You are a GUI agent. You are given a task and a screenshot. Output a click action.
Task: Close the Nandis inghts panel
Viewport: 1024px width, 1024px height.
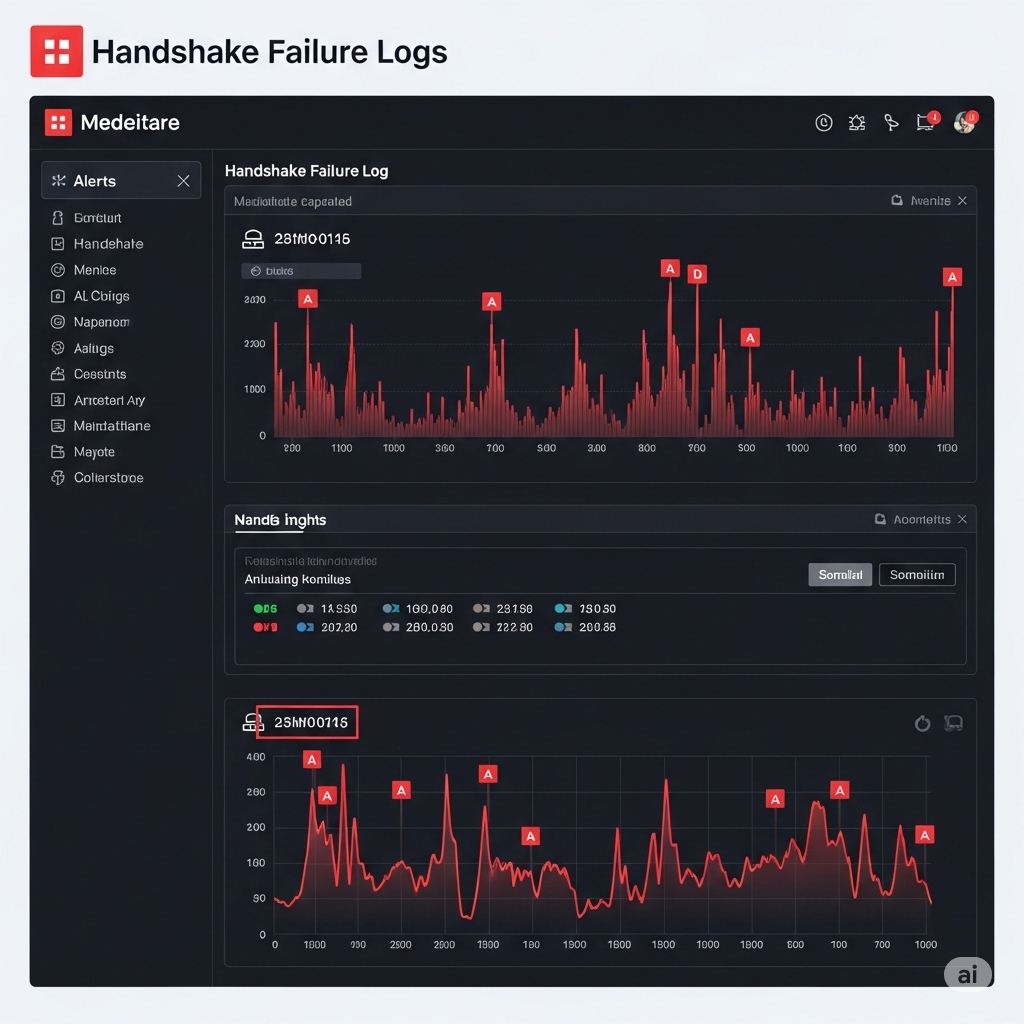pyautogui.click(x=962, y=519)
